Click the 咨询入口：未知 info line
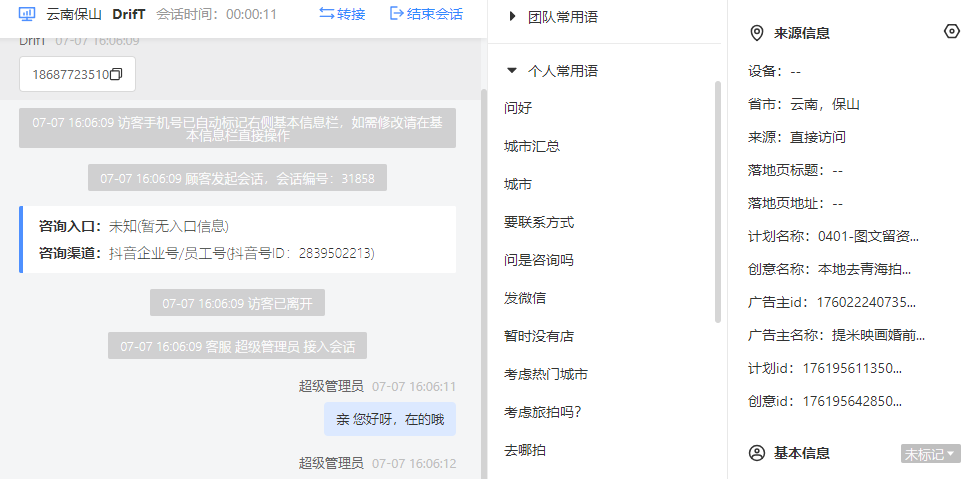The height and width of the screenshot is (479, 963). 134,226
